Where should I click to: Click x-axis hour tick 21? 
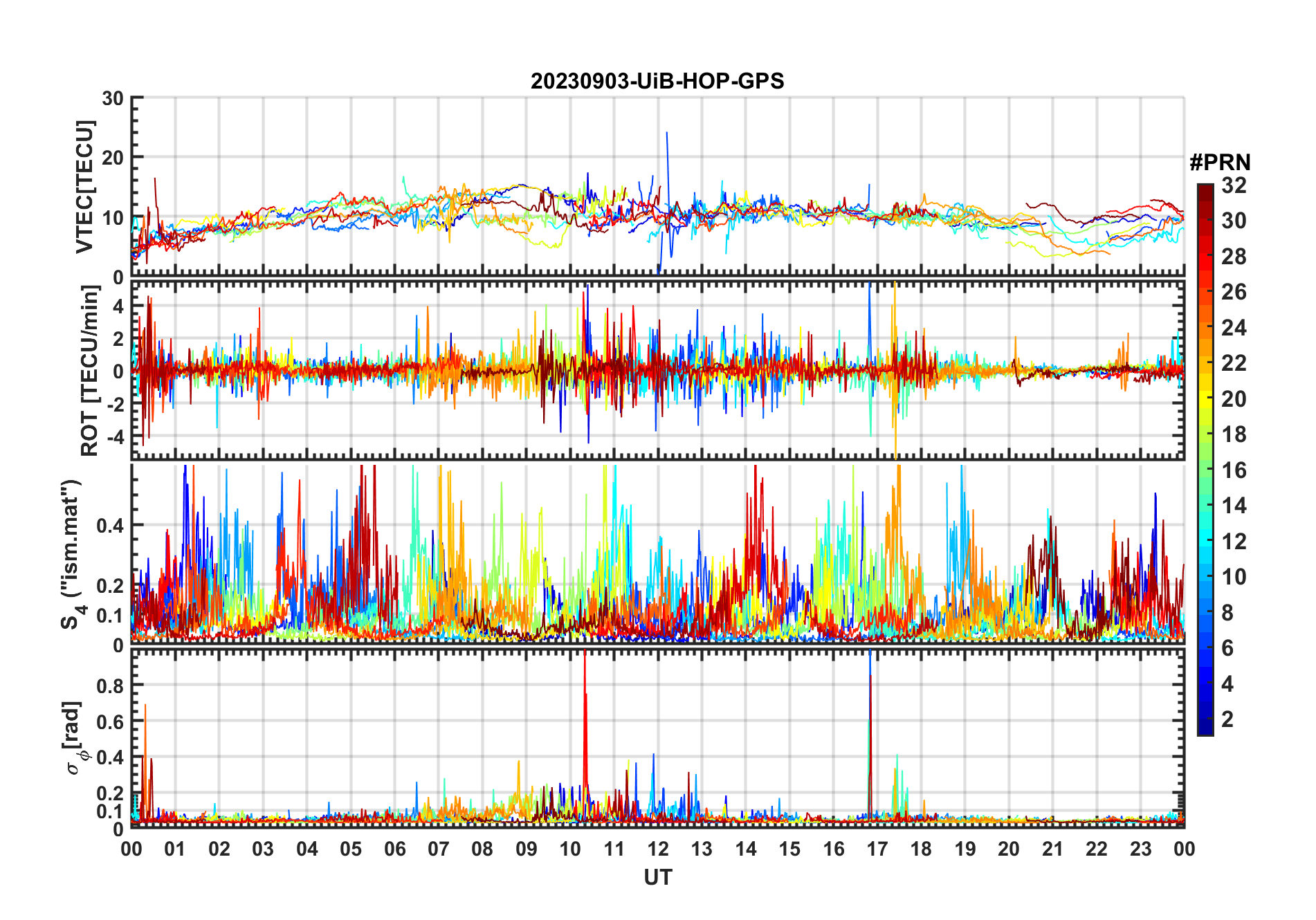(x=1053, y=849)
